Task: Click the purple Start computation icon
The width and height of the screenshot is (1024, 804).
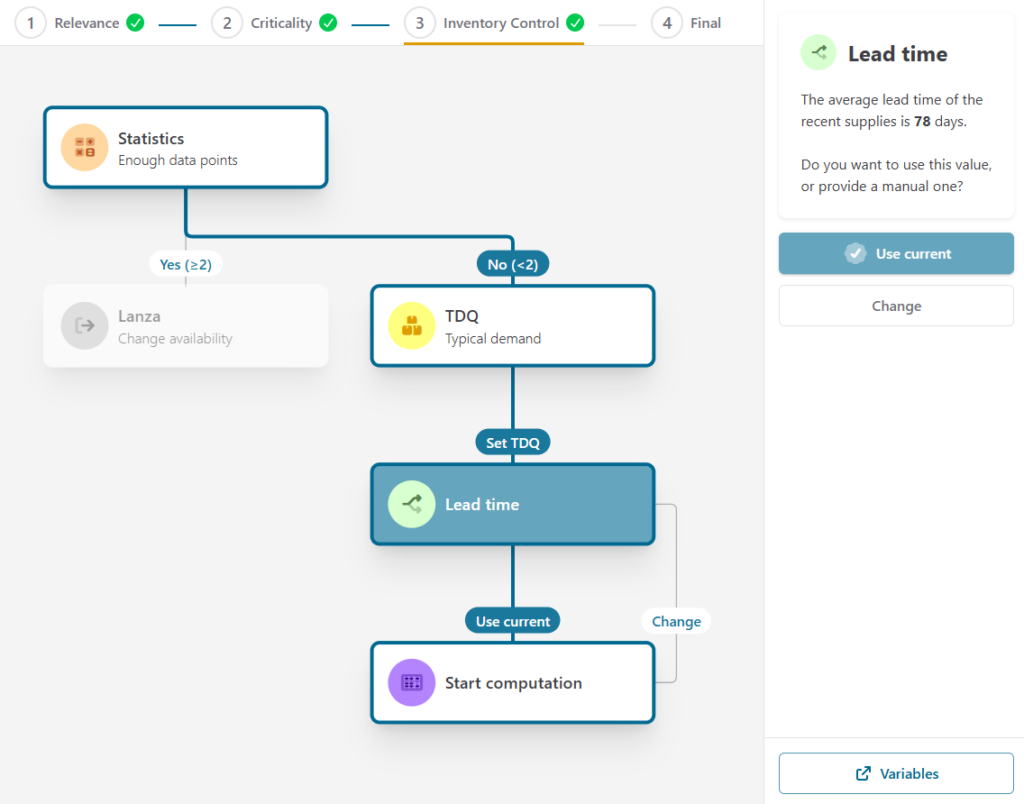Action: point(411,683)
